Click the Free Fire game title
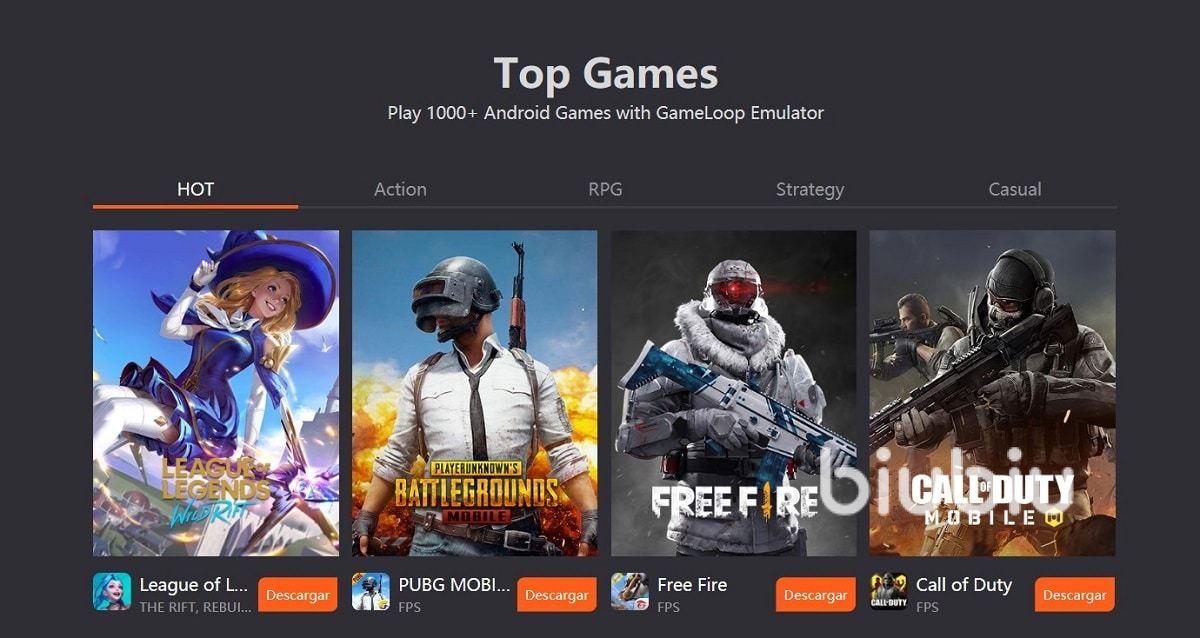The image size is (1200, 638). 692,585
